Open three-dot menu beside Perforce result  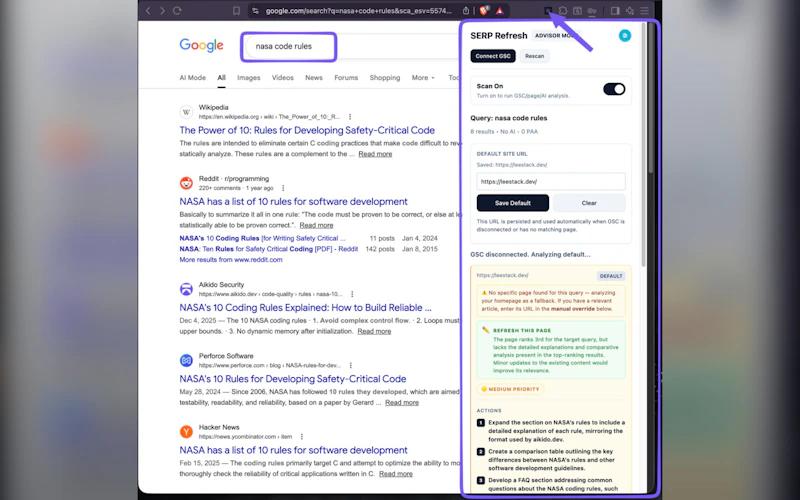click(351, 365)
